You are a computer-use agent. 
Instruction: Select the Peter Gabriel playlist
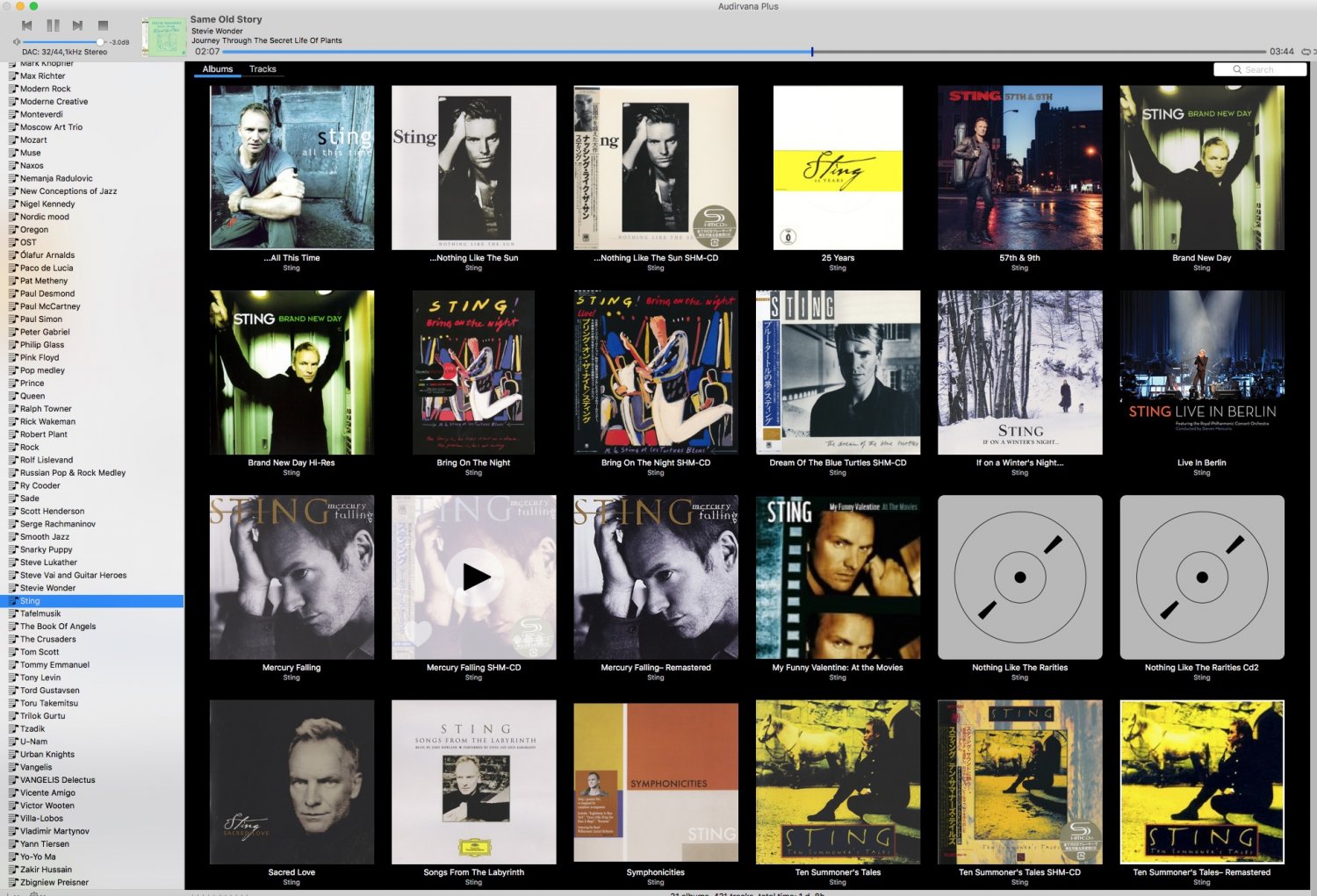click(x=92, y=332)
